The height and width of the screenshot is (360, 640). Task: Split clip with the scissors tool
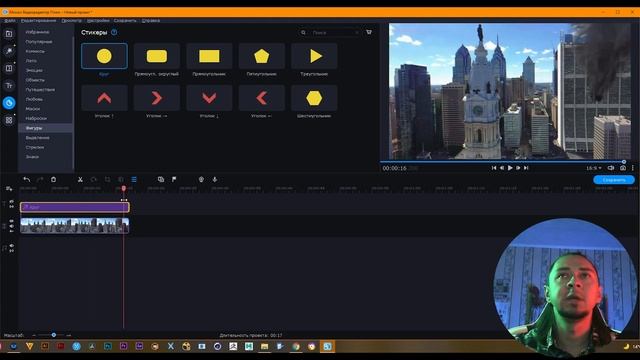click(x=80, y=180)
